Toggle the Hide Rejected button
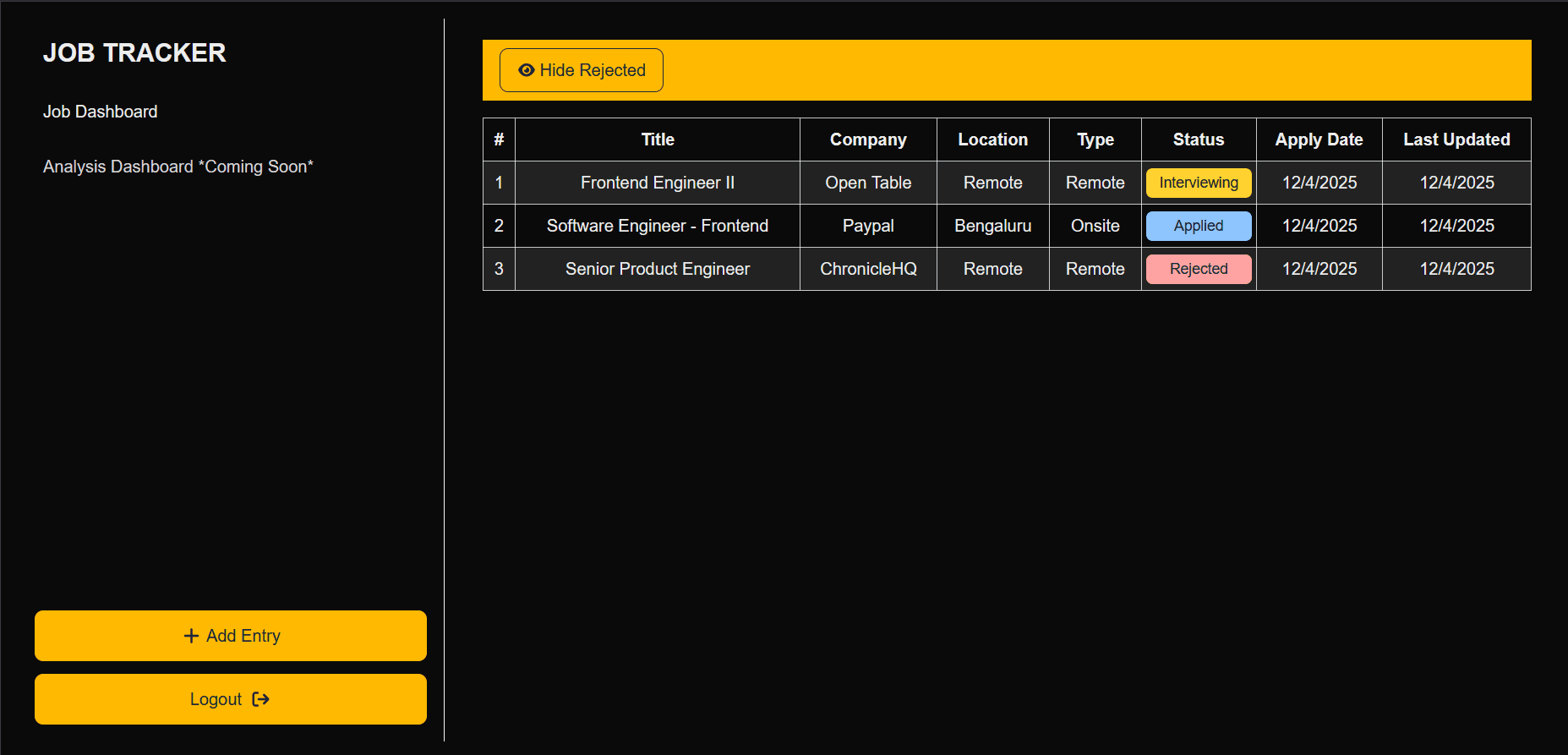Screen dimensions: 1568x755 582,70
